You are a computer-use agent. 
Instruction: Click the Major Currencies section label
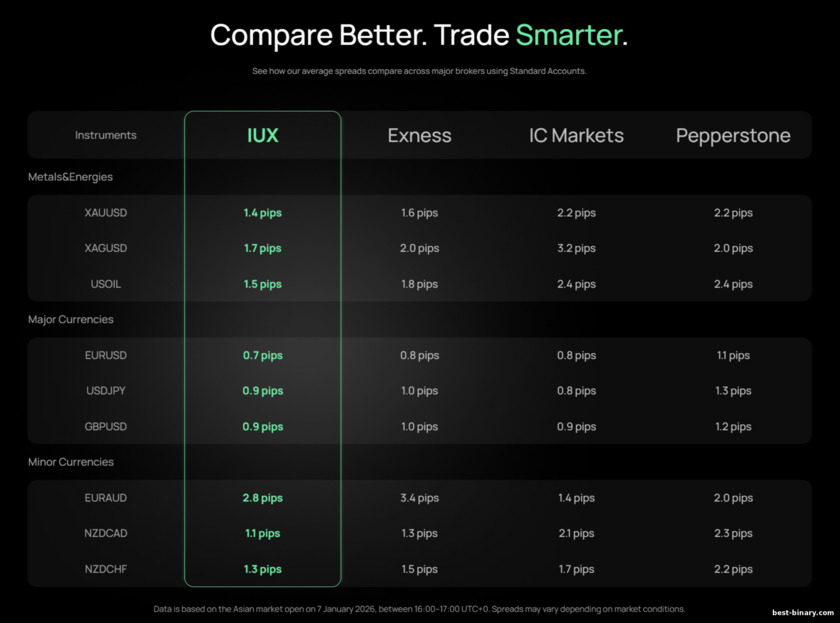[x=71, y=320]
